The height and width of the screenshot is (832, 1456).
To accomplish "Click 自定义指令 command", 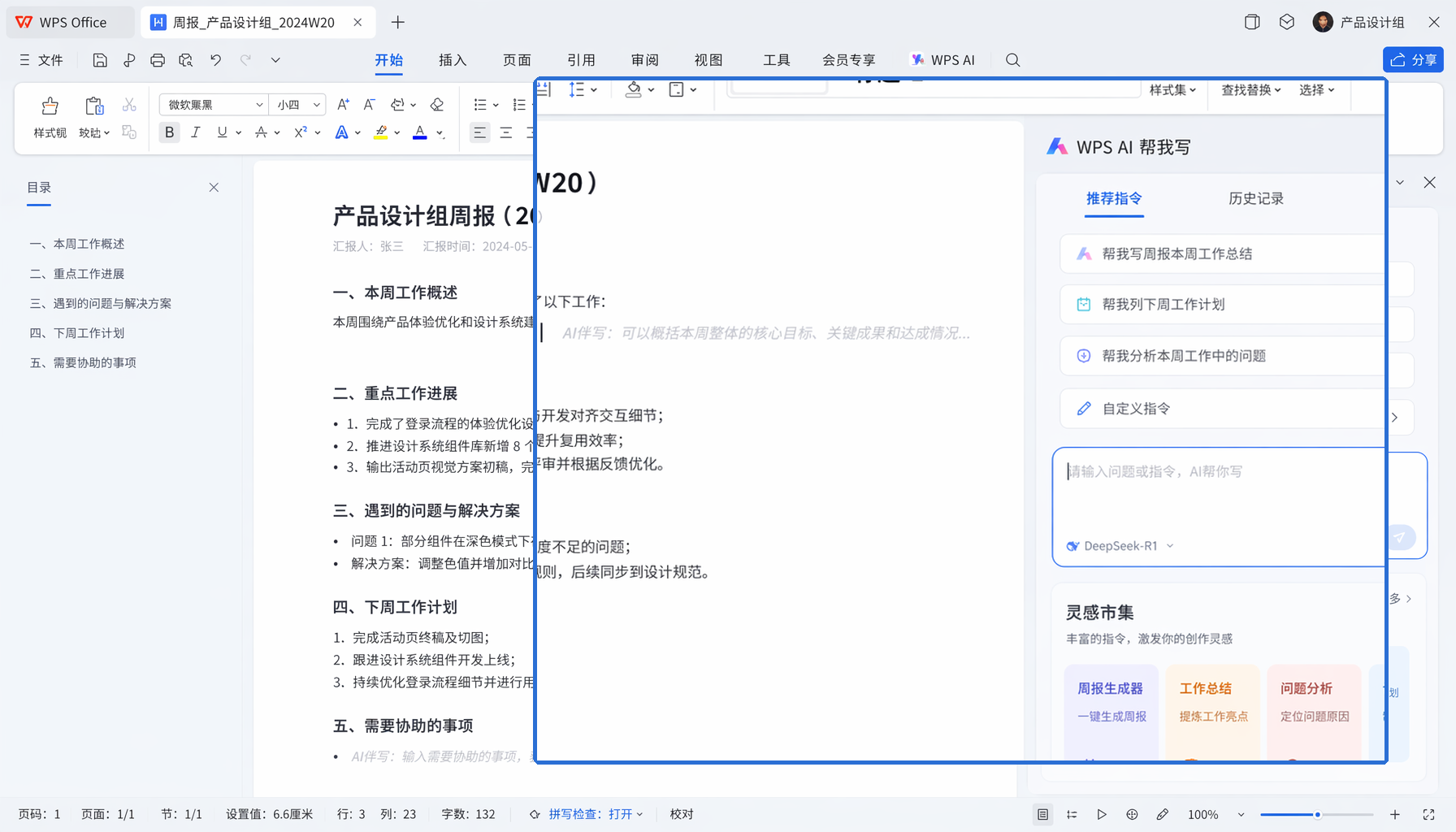I will [x=1221, y=409].
